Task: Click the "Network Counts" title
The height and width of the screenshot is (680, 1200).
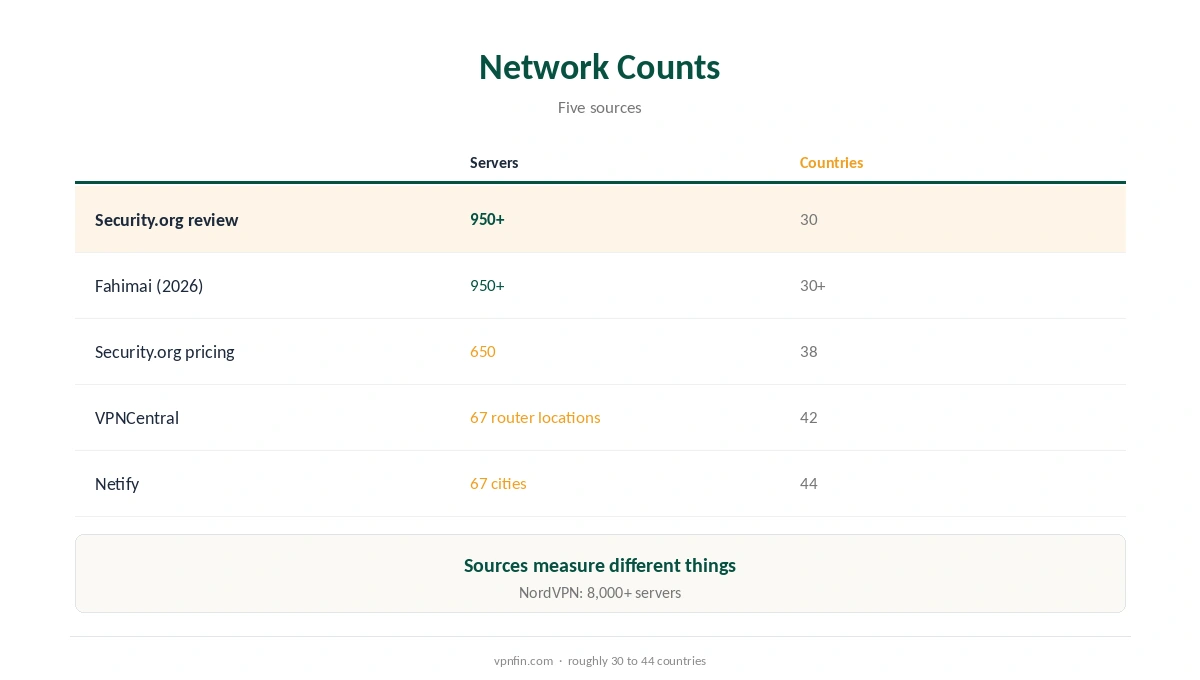Action: 599,67
